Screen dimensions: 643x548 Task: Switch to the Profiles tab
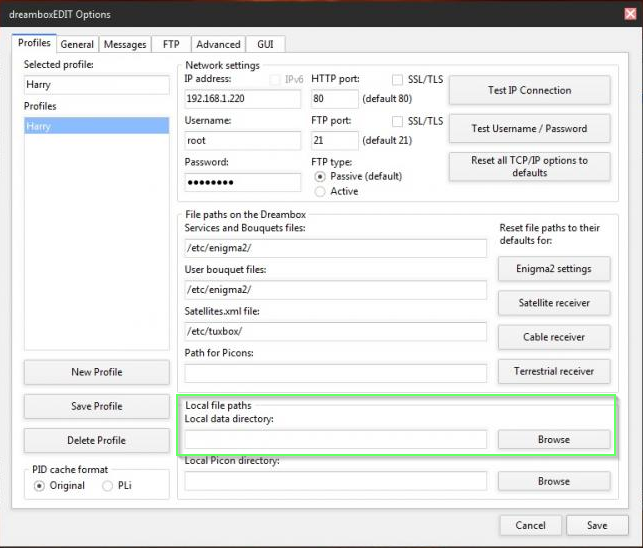coord(34,43)
